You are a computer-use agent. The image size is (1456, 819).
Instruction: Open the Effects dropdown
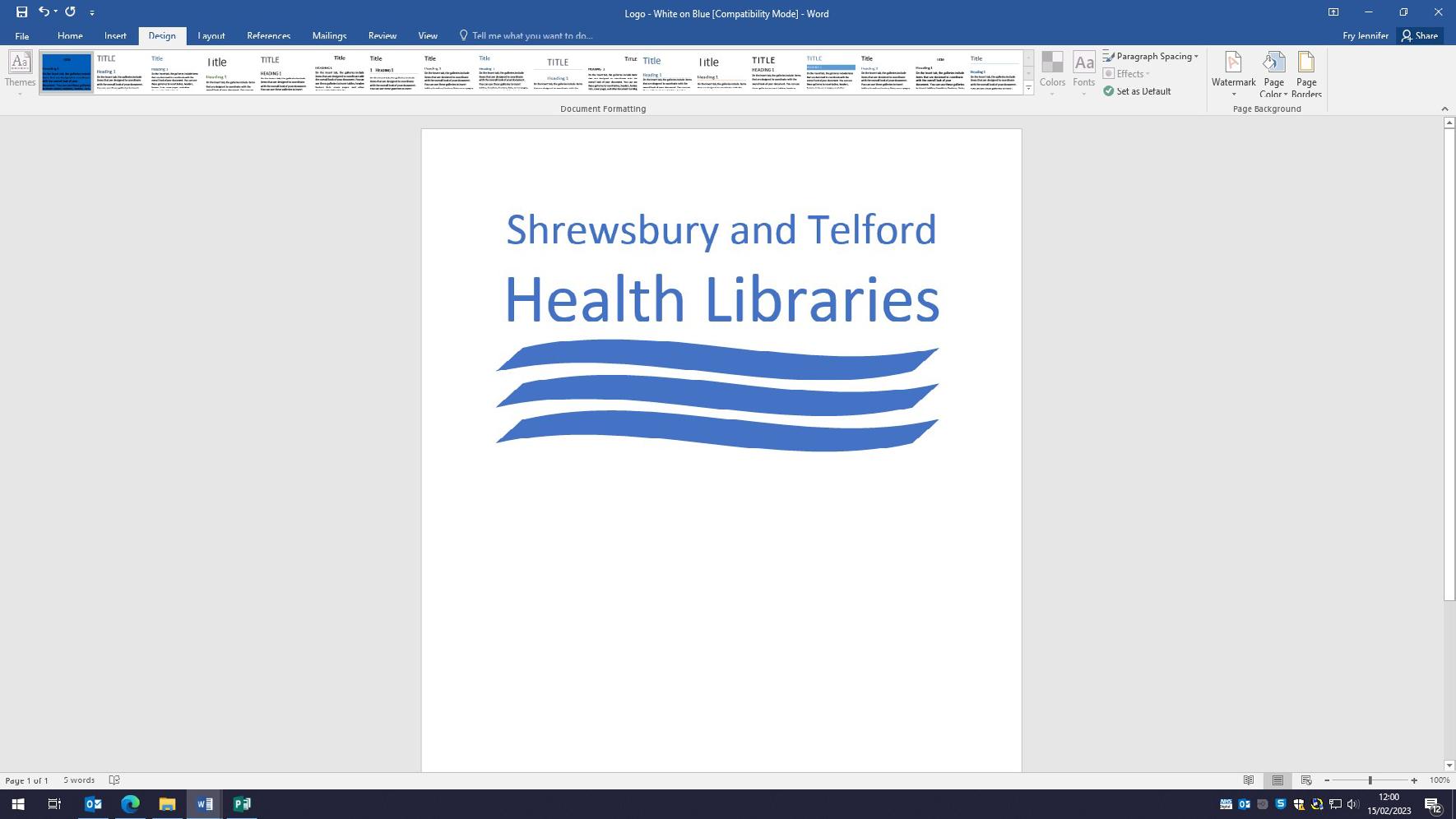click(x=1127, y=74)
